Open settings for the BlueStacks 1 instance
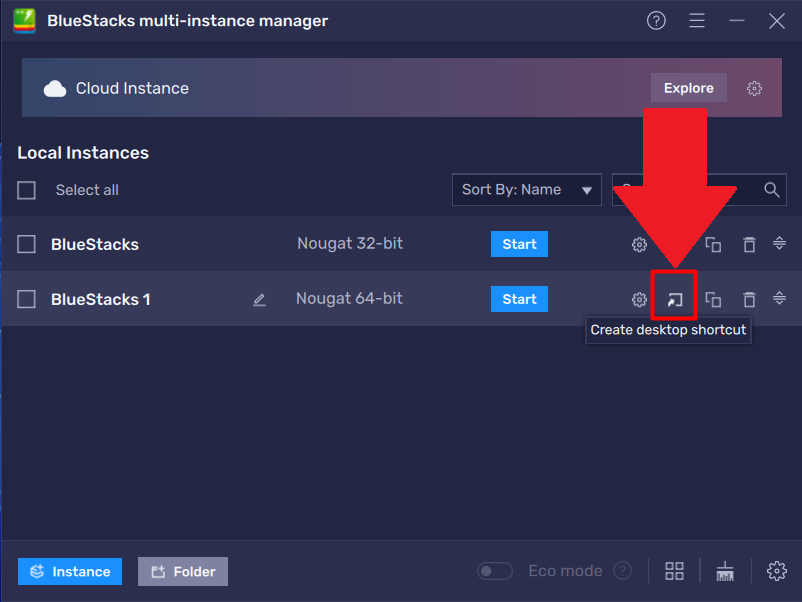Image resolution: width=802 pixels, height=602 pixels. [x=639, y=299]
